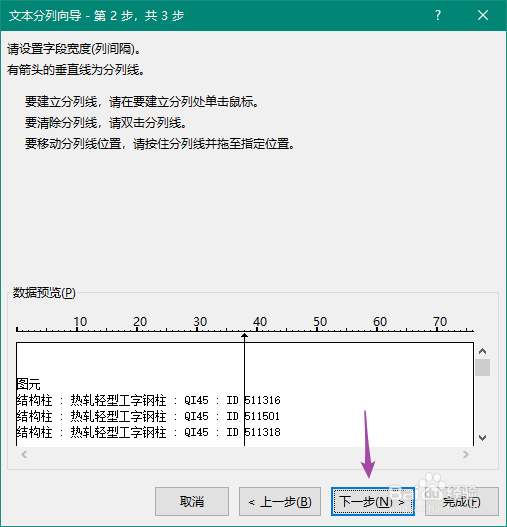
Task: Click horizontal scroll right arrow in preview
Action: pos(466,454)
